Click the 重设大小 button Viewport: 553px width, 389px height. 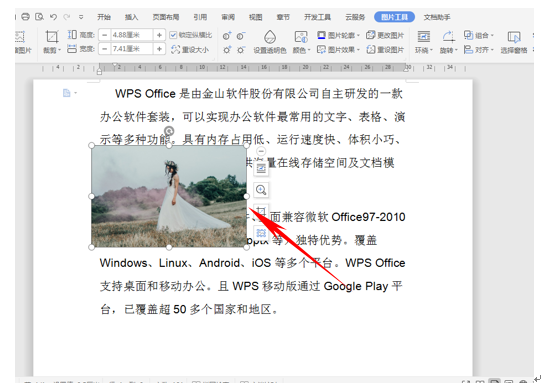click(x=190, y=50)
